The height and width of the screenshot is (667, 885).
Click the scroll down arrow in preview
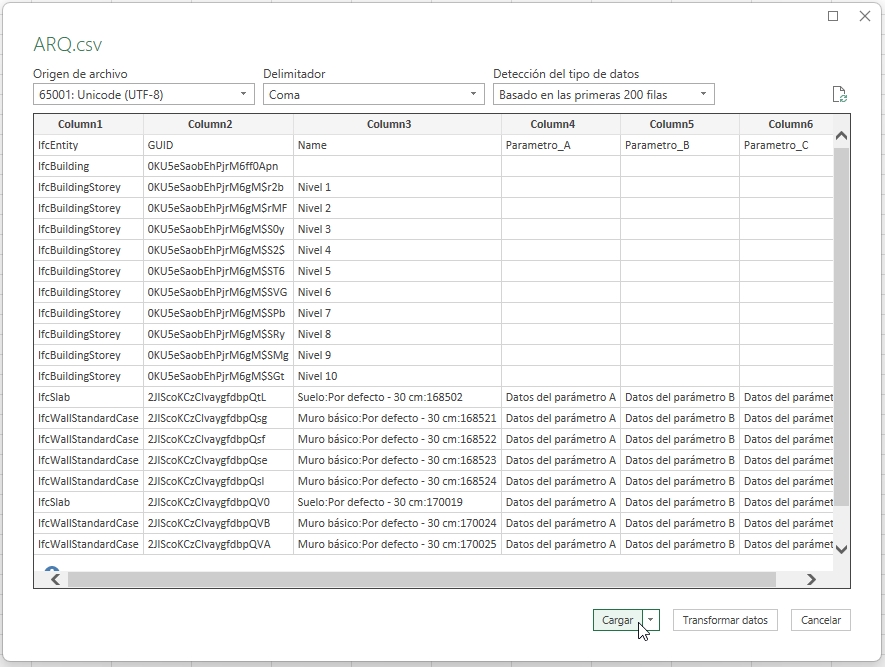click(x=841, y=548)
